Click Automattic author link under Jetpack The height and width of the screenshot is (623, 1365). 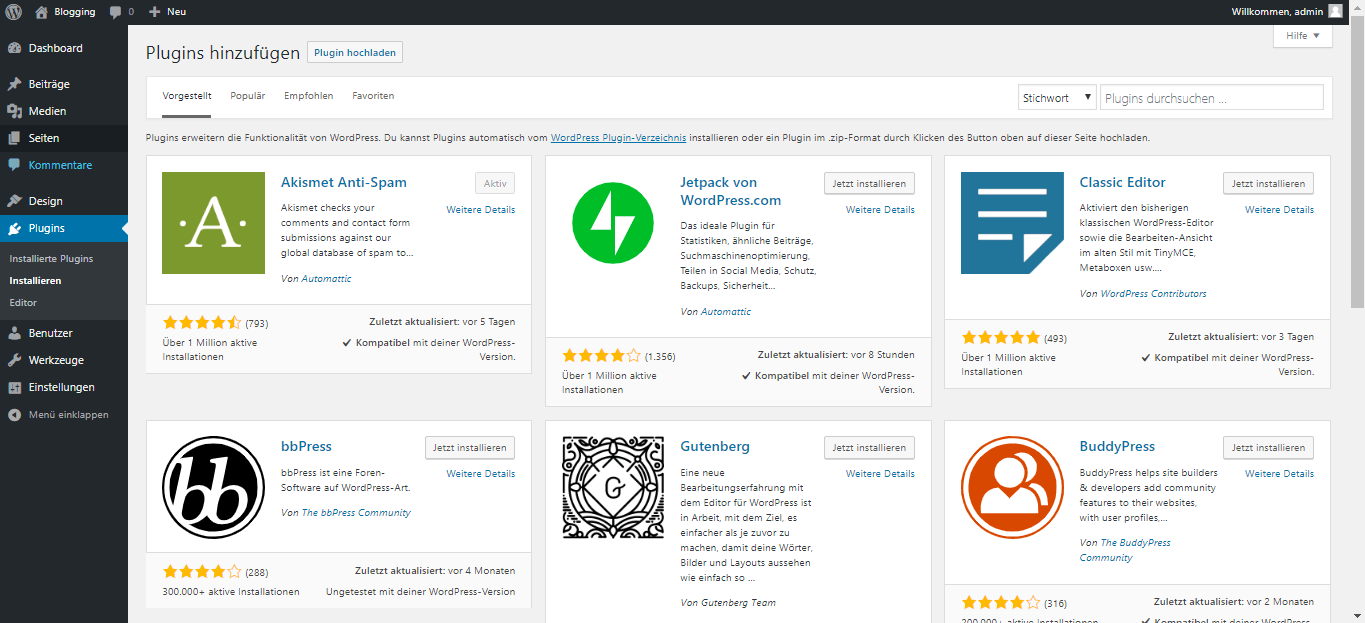coord(726,312)
